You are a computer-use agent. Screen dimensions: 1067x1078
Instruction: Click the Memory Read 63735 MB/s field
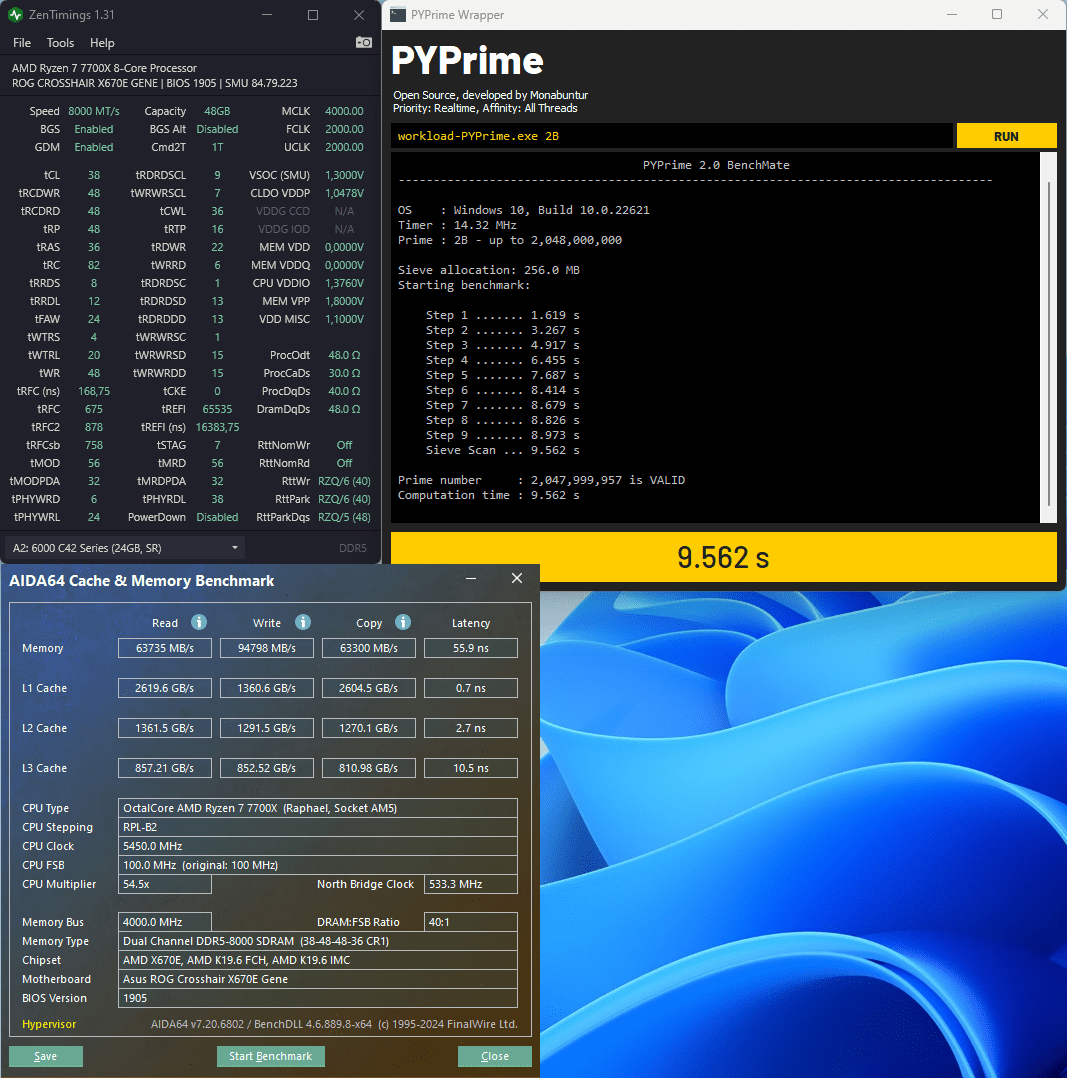click(x=165, y=648)
